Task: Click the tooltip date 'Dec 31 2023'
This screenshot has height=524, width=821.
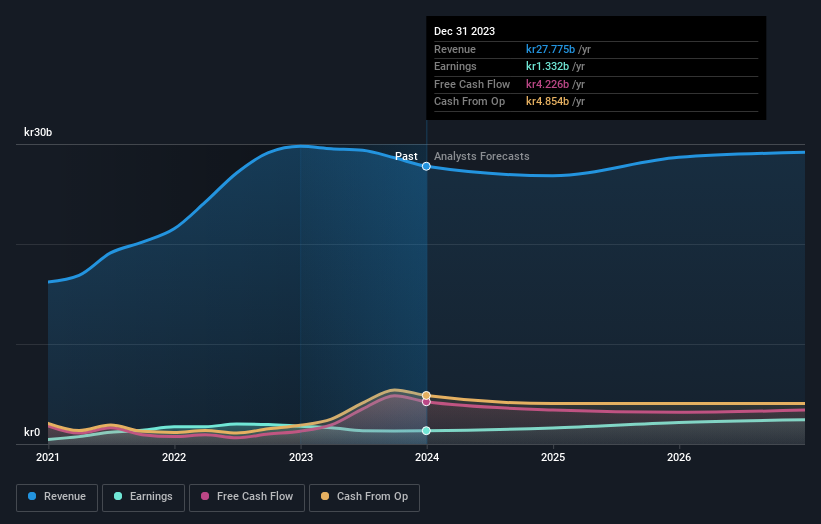Action: [x=464, y=31]
